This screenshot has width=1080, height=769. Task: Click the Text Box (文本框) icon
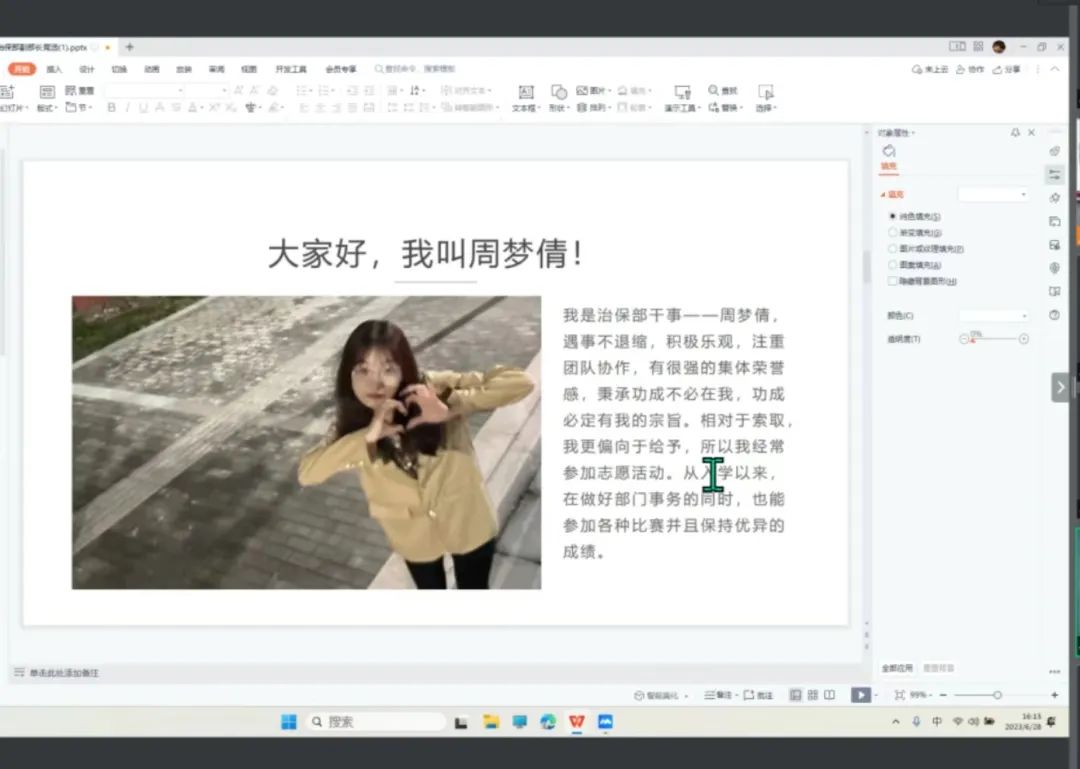[x=525, y=92]
